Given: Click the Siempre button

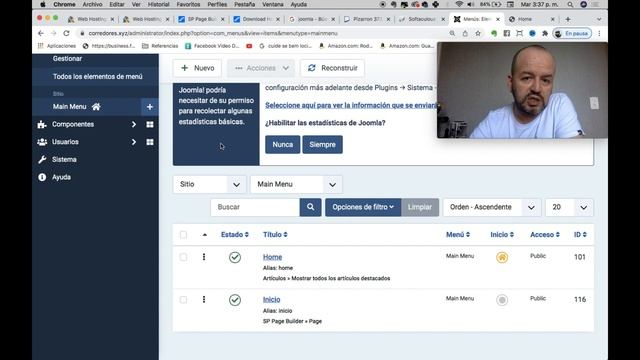Looking at the screenshot, I should [322, 144].
